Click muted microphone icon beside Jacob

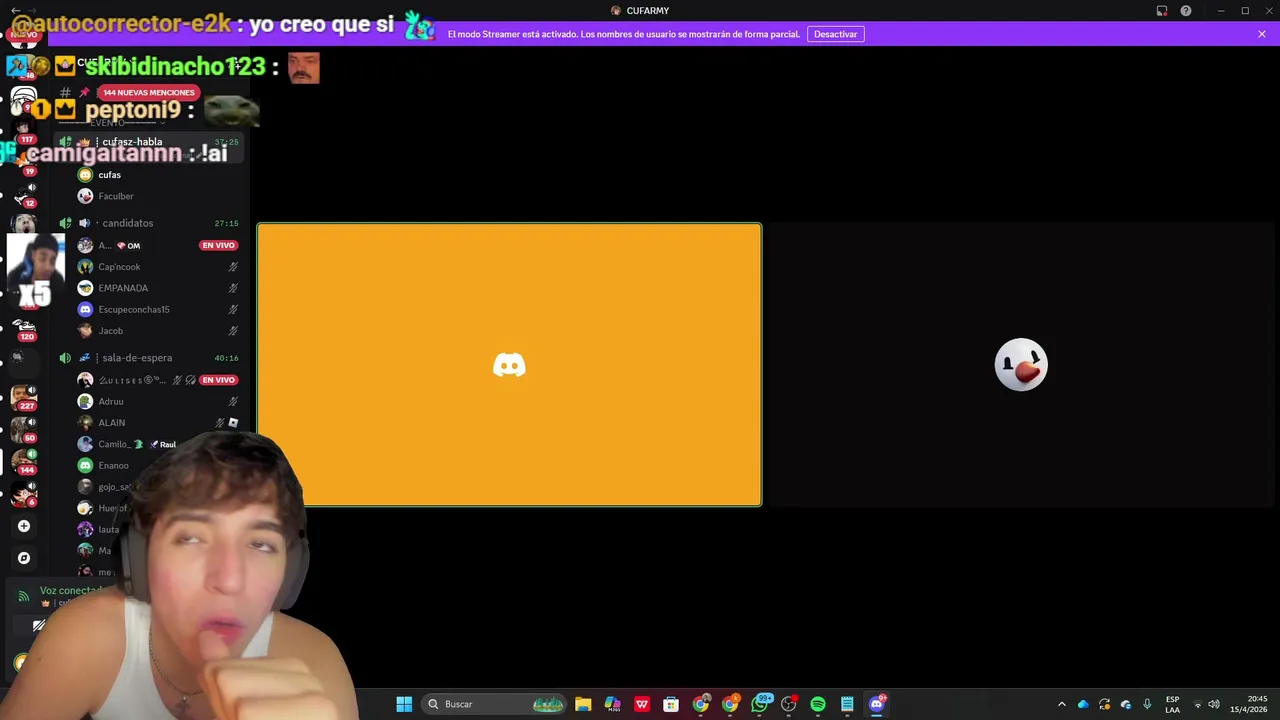tap(233, 331)
